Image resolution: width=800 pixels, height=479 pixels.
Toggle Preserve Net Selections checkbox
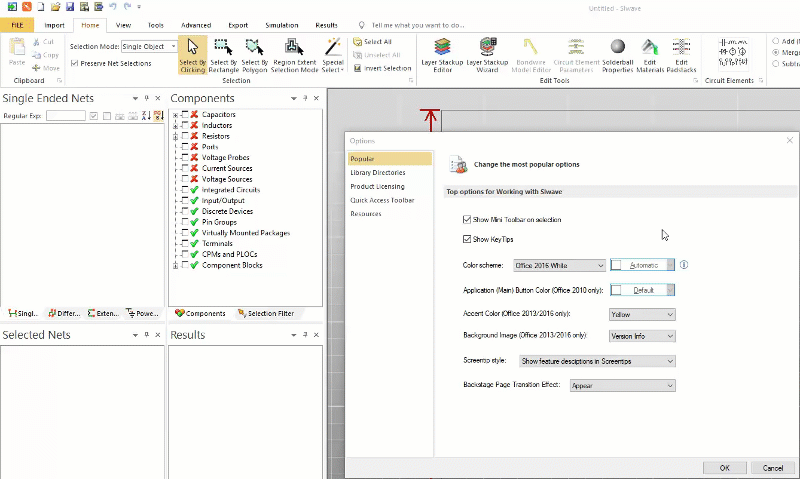[x=74, y=63]
